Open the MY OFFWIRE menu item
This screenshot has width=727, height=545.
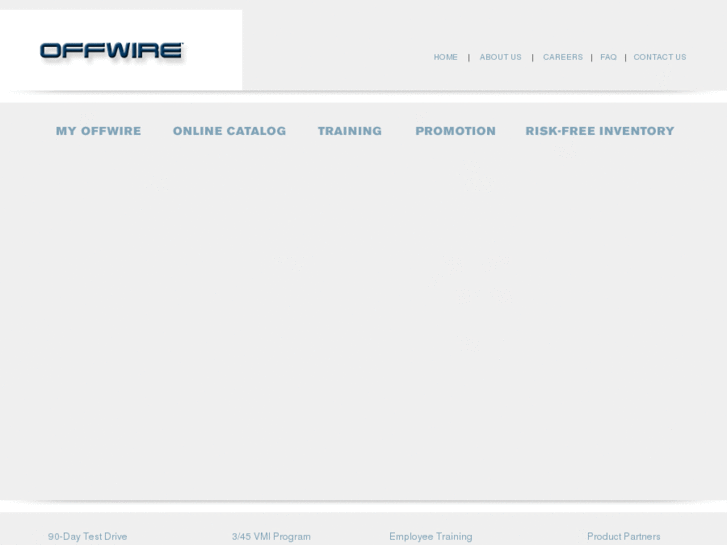(98, 131)
